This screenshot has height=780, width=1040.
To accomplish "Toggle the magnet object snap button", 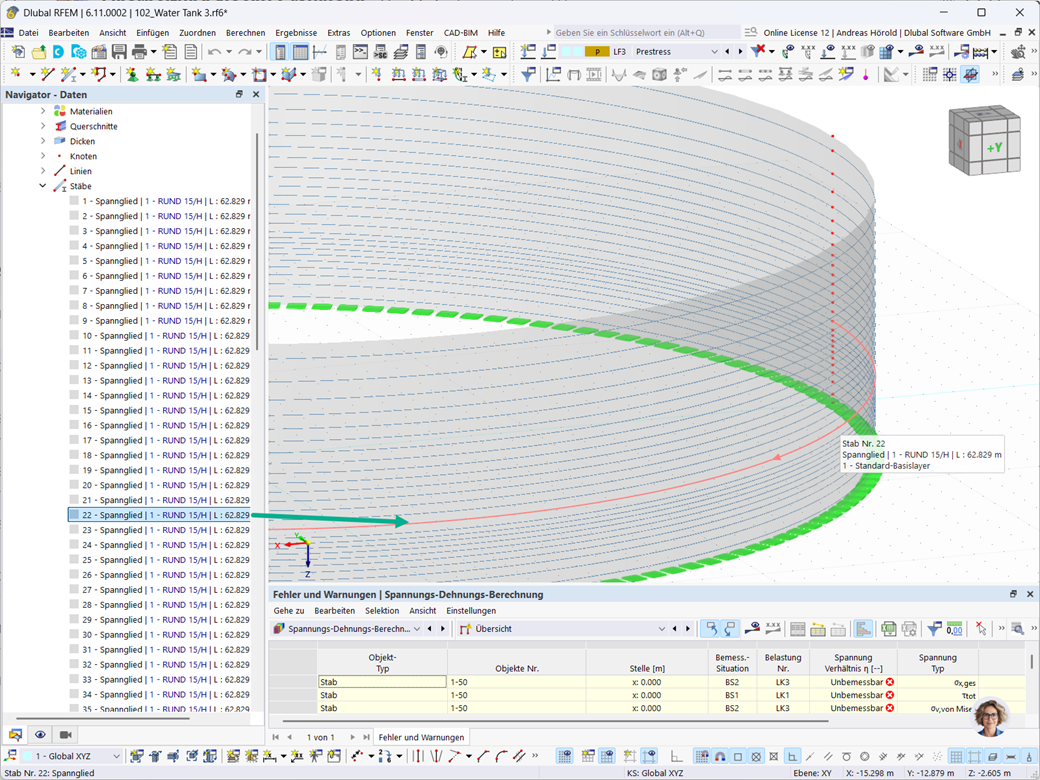I will coord(720,756).
